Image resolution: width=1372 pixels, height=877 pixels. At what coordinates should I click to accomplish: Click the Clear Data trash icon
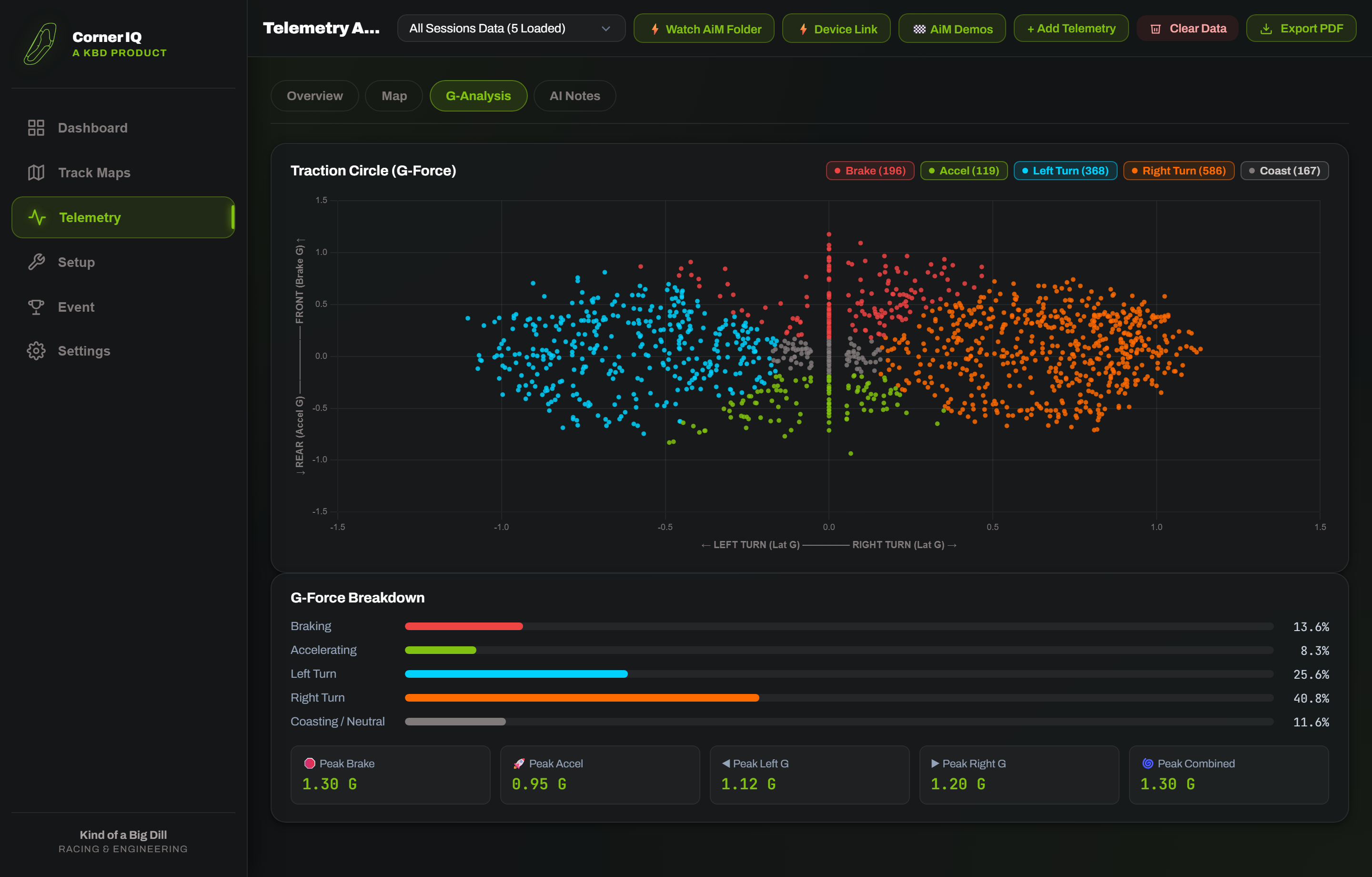coord(1155,29)
